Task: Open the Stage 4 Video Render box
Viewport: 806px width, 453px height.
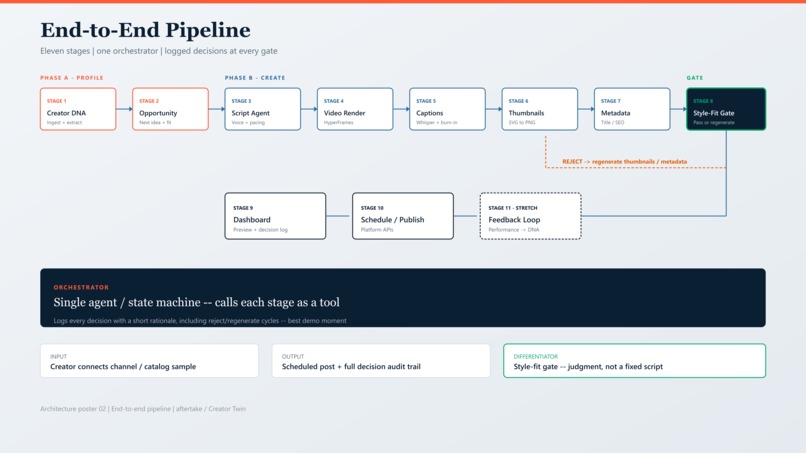Action: tap(355, 109)
